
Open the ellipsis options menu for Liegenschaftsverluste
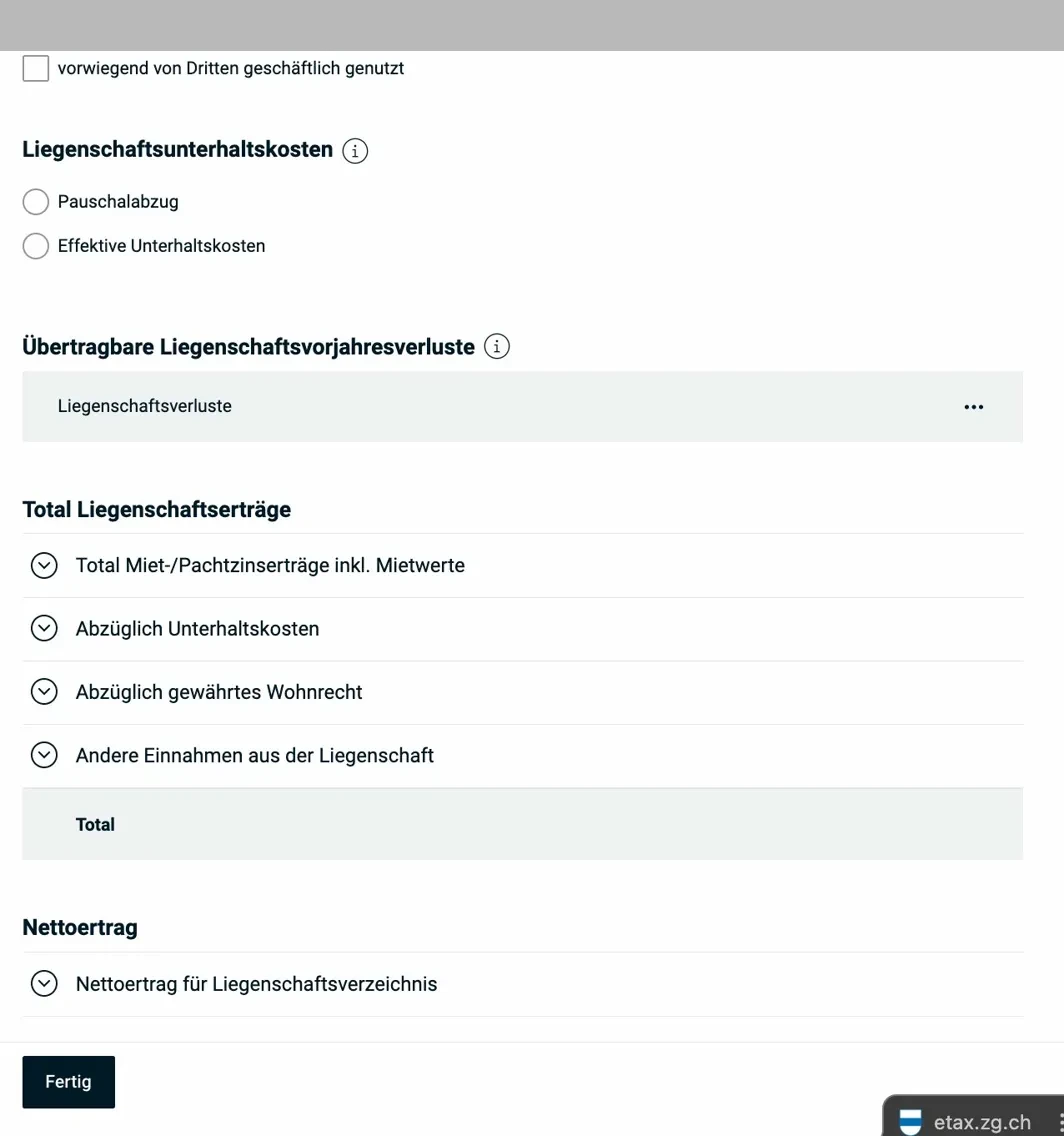pyautogui.click(x=973, y=406)
